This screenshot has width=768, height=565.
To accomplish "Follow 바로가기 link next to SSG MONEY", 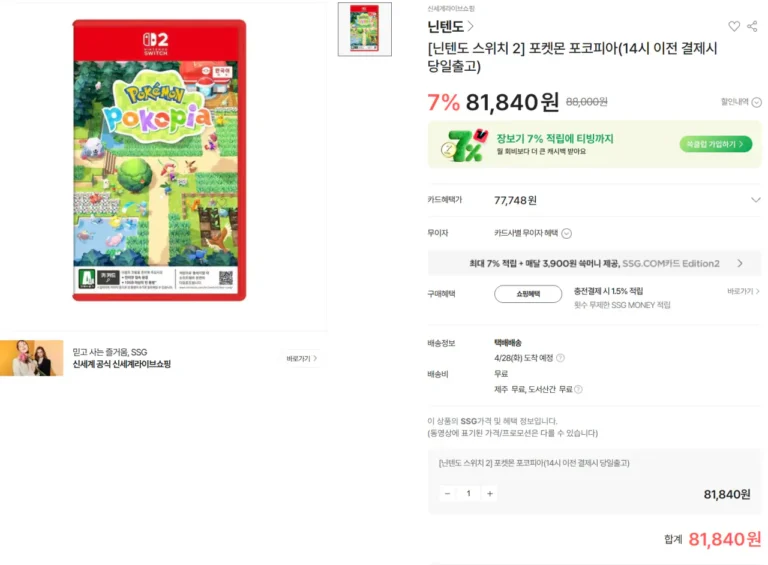I will pyautogui.click(x=743, y=291).
